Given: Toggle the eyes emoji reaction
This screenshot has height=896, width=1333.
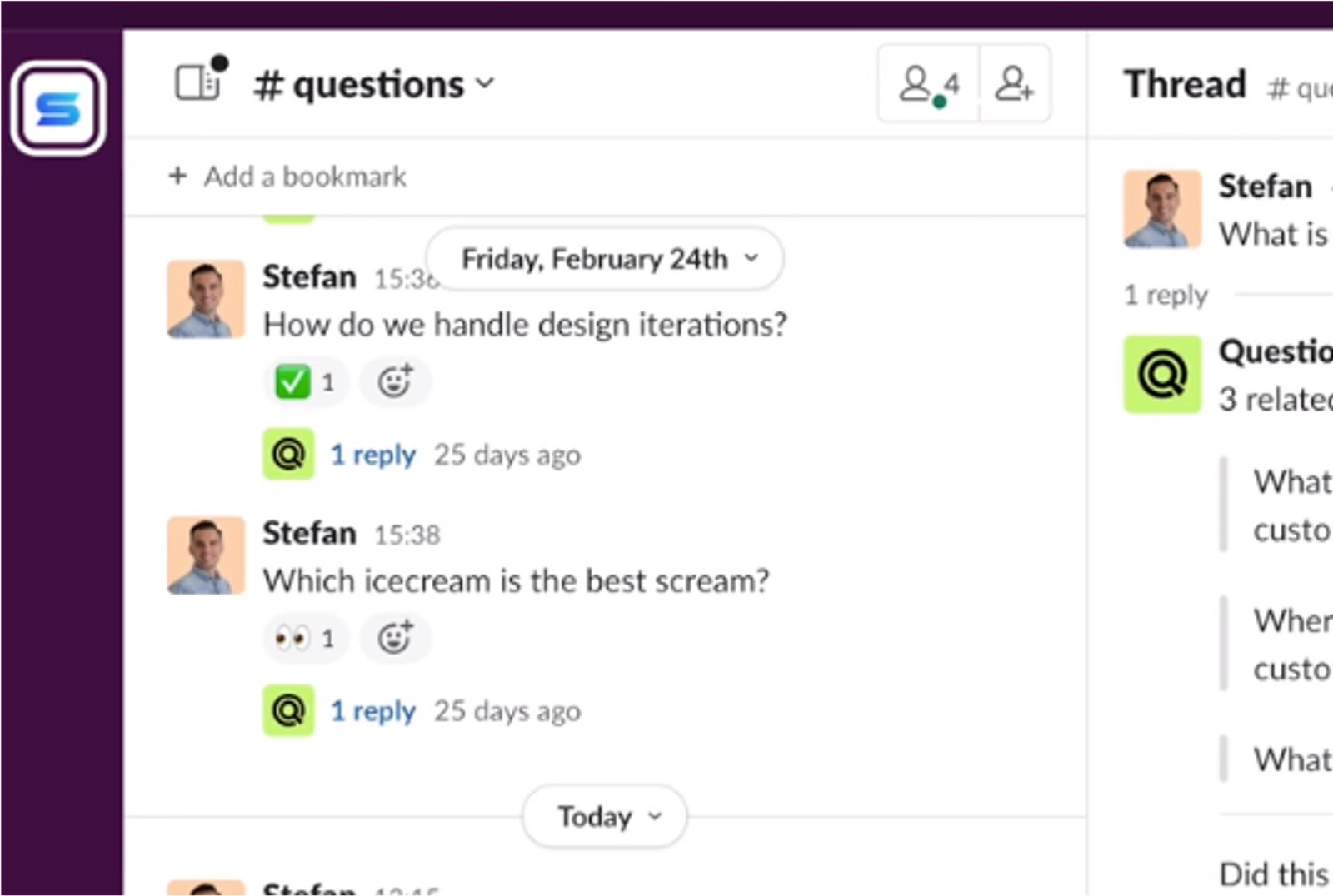Looking at the screenshot, I should point(305,639).
